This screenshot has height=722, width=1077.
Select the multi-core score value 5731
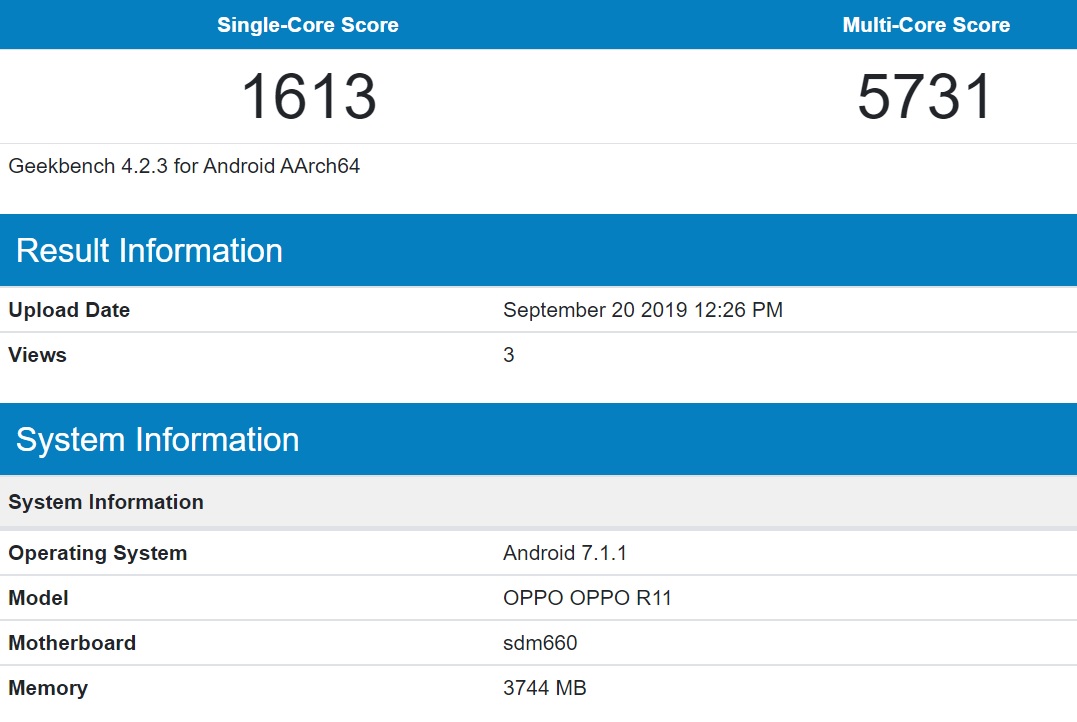(924, 95)
